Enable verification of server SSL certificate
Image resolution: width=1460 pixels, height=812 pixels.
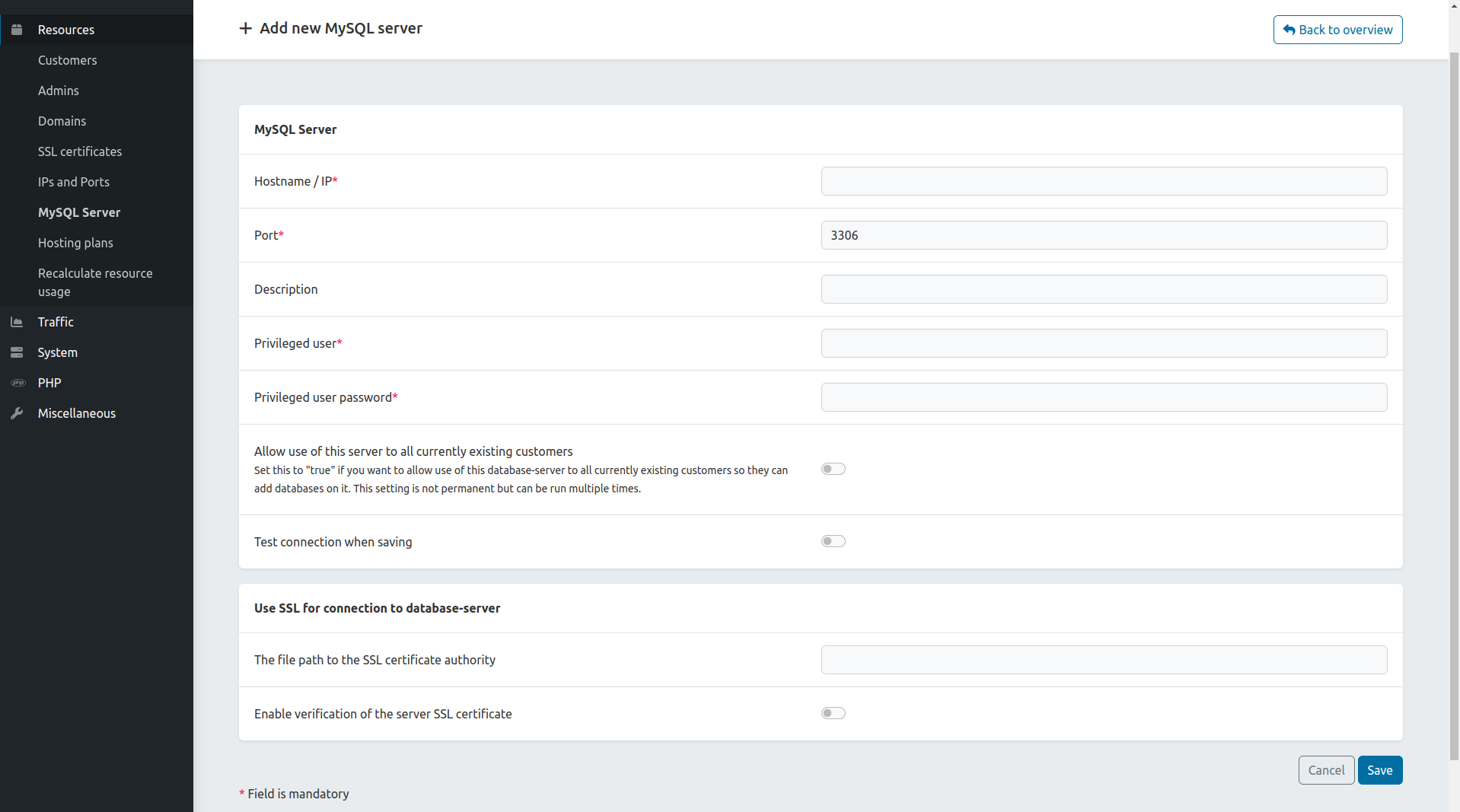point(833,713)
